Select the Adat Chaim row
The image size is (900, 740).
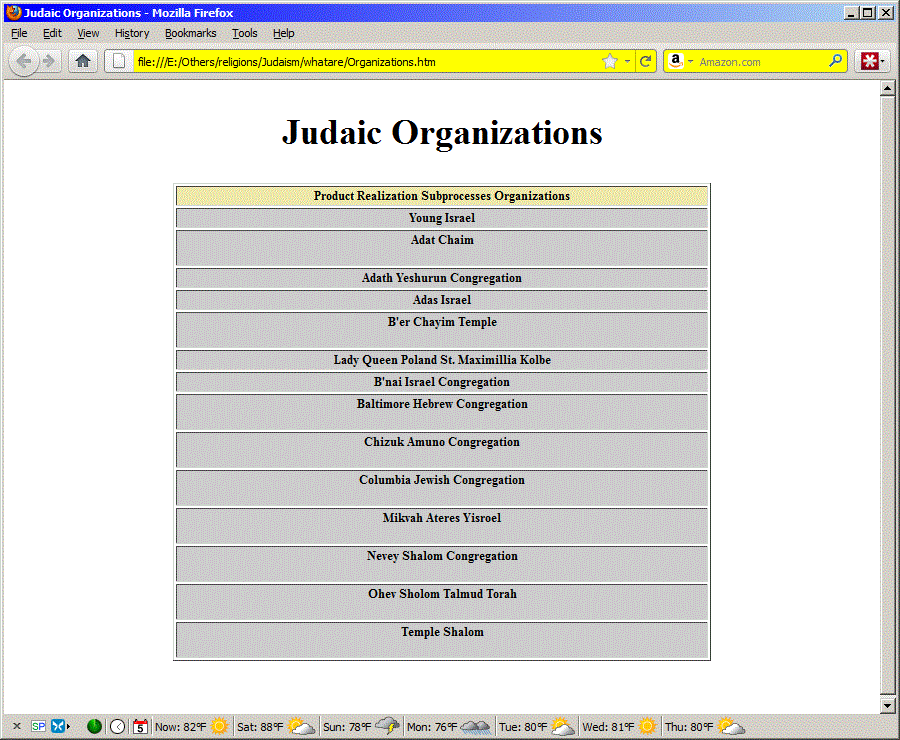tap(442, 248)
